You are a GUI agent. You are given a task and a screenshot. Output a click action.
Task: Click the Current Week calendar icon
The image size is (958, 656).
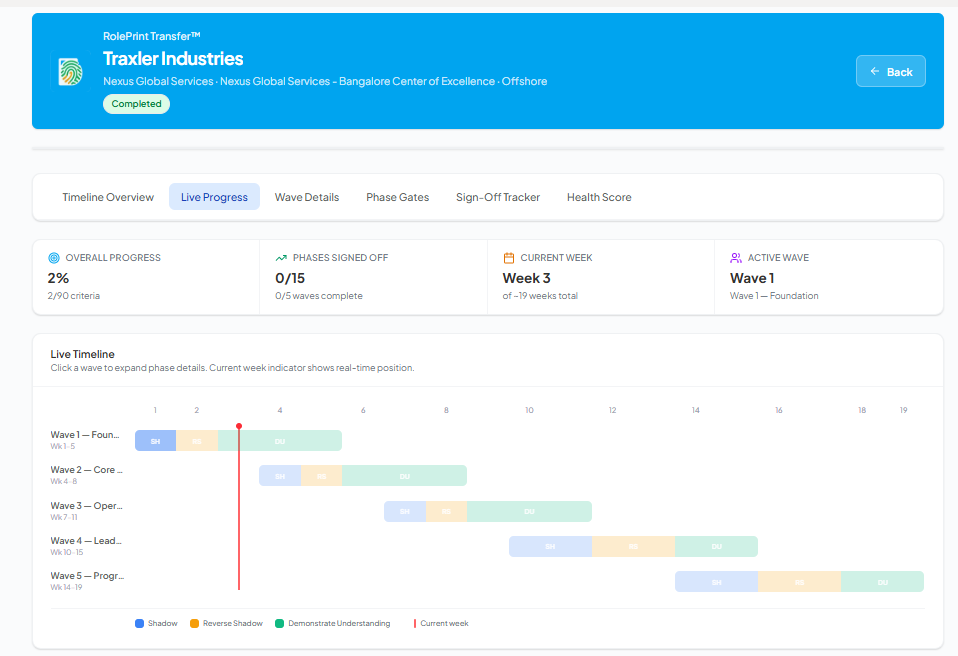[509, 258]
